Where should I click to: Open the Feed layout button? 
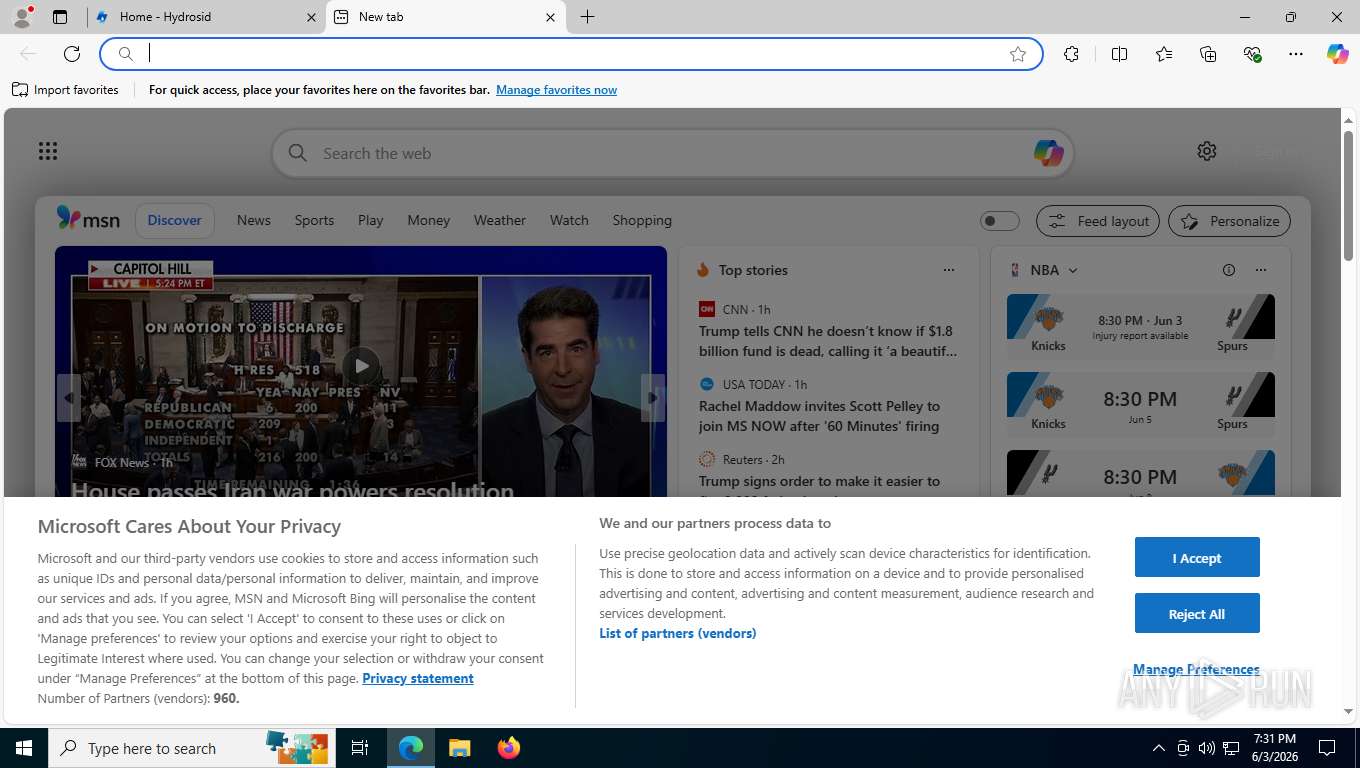point(1098,221)
